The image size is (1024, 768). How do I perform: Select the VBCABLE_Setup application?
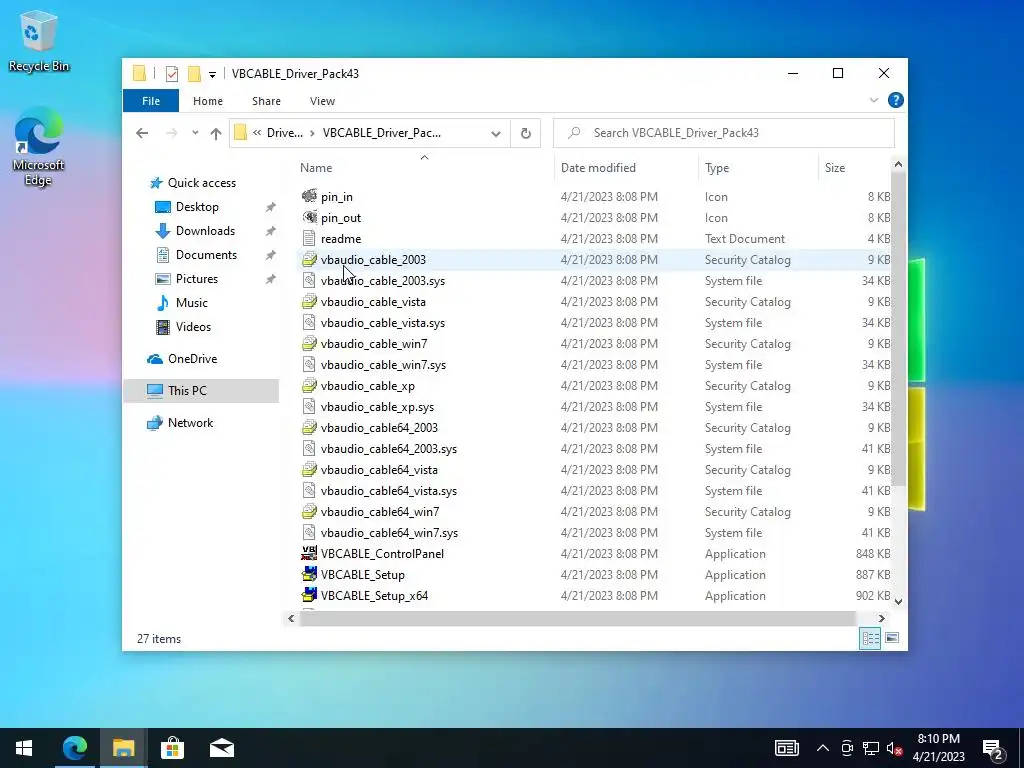pyautogui.click(x=362, y=575)
